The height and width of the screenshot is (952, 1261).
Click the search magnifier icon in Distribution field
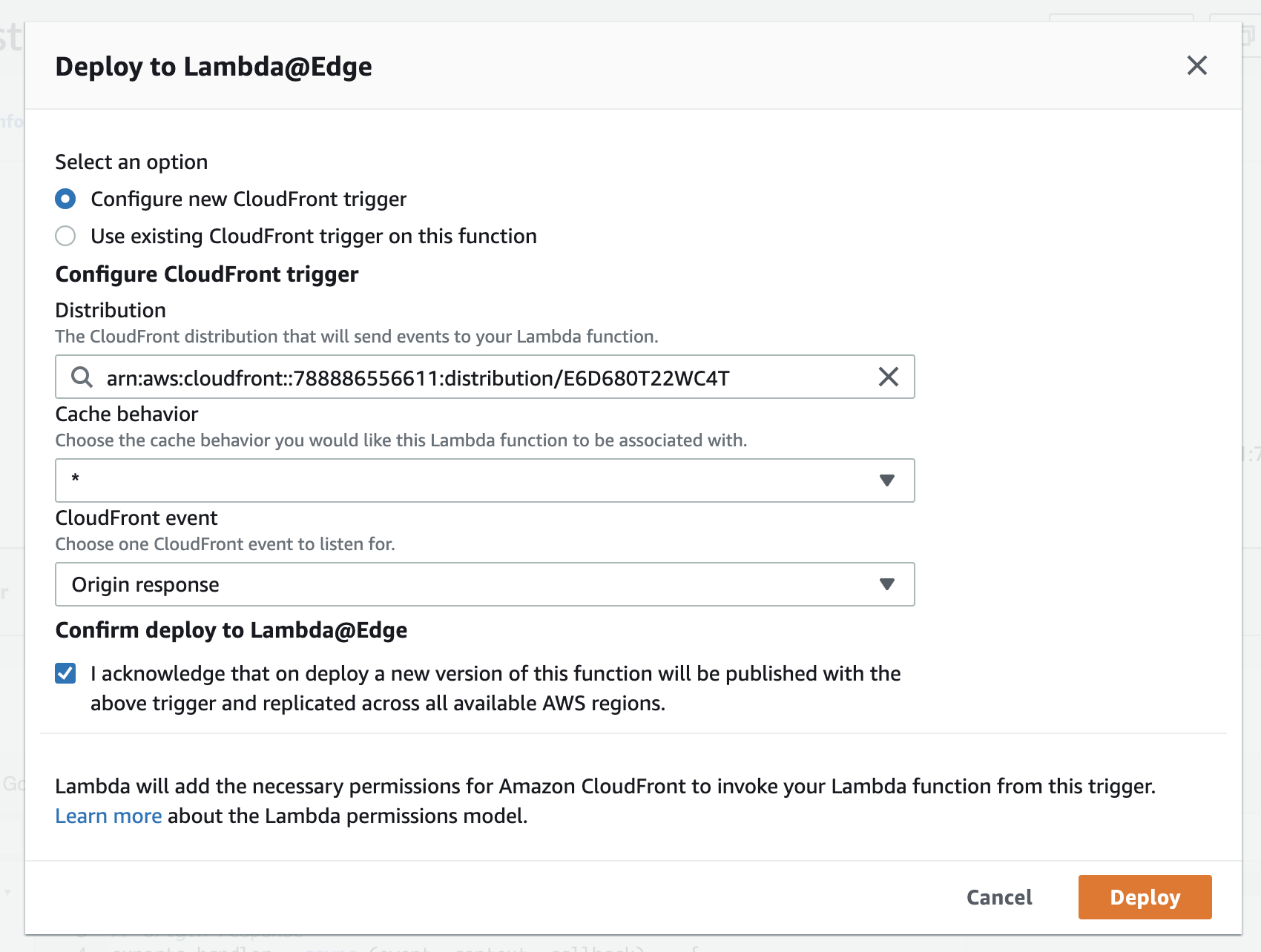[x=82, y=377]
